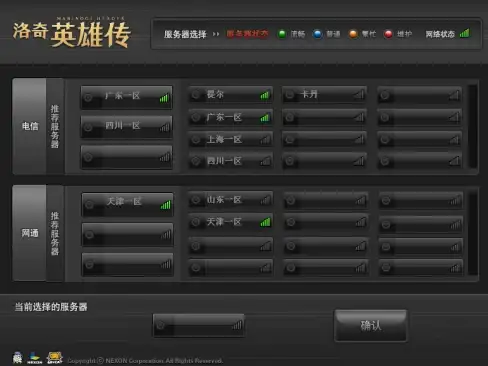Tick radio circle on recommended 天津一区 server
Viewport: 488px width, 366px height.
tap(89, 204)
